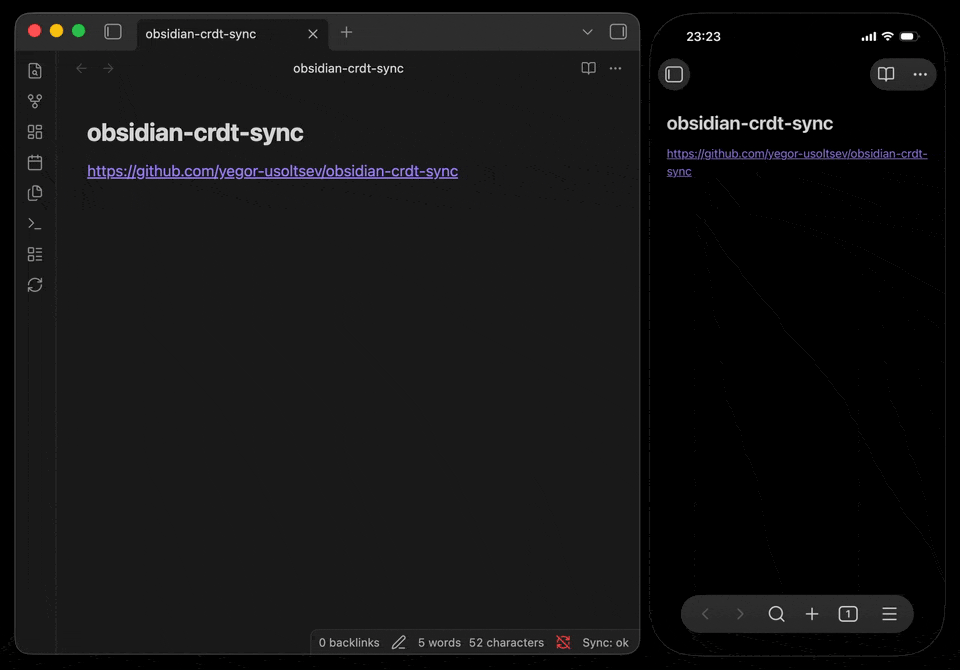Viewport: 960px width, 670px height.
Task: Navigate back in desktop window
Action: click(x=81, y=68)
